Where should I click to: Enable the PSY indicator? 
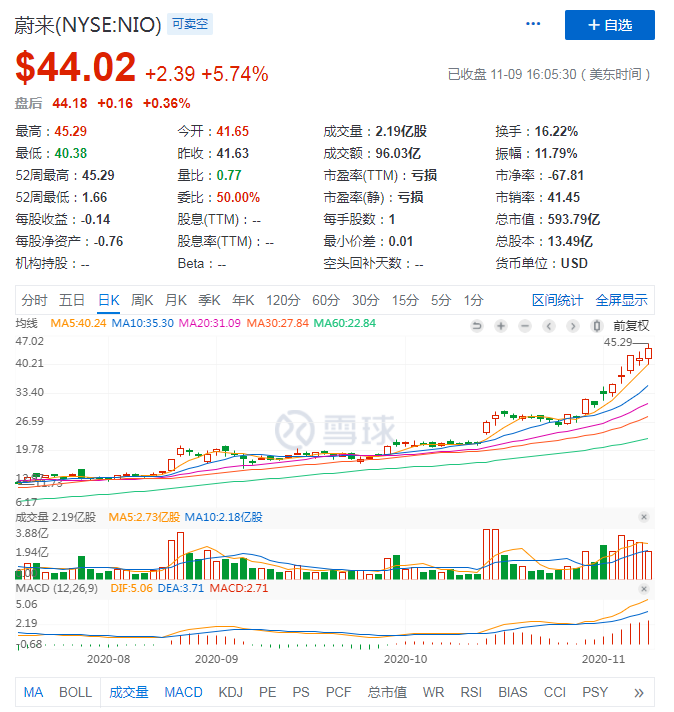coord(595,692)
